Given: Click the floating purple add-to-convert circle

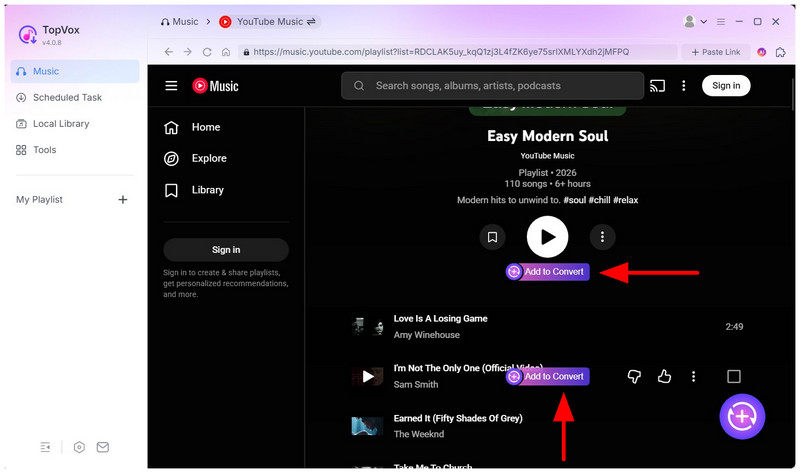Looking at the screenshot, I should (x=742, y=417).
